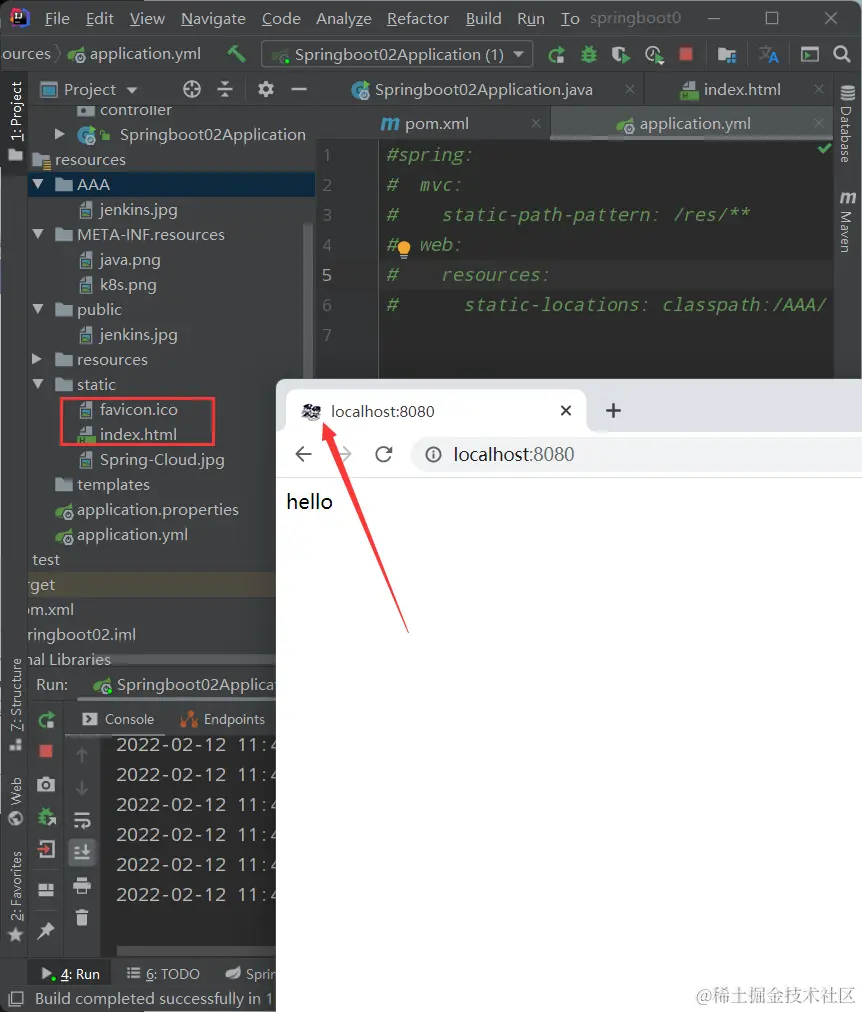Open Project Structure icon in toolbar

727,55
